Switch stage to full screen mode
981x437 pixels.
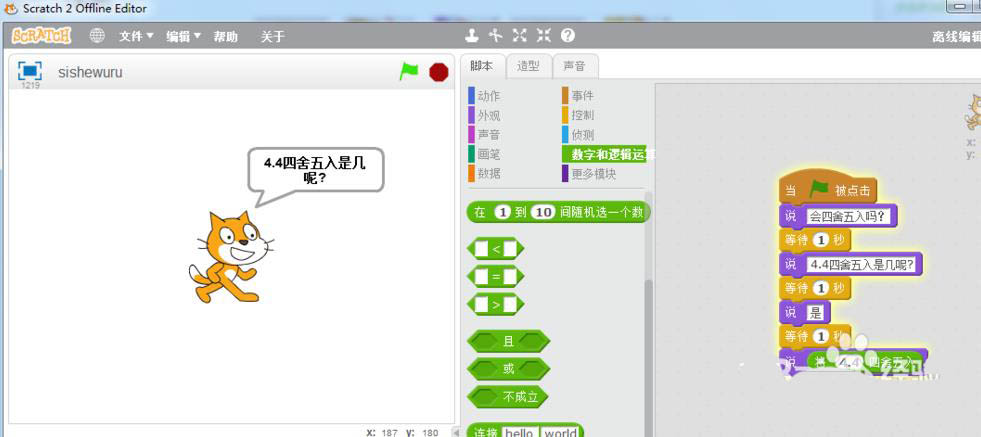(x=29, y=71)
